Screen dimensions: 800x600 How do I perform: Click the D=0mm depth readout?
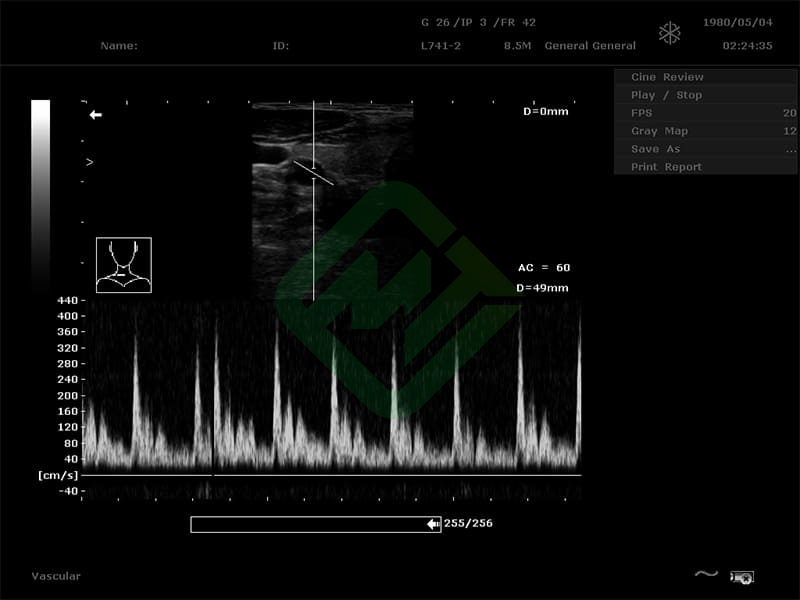point(546,111)
